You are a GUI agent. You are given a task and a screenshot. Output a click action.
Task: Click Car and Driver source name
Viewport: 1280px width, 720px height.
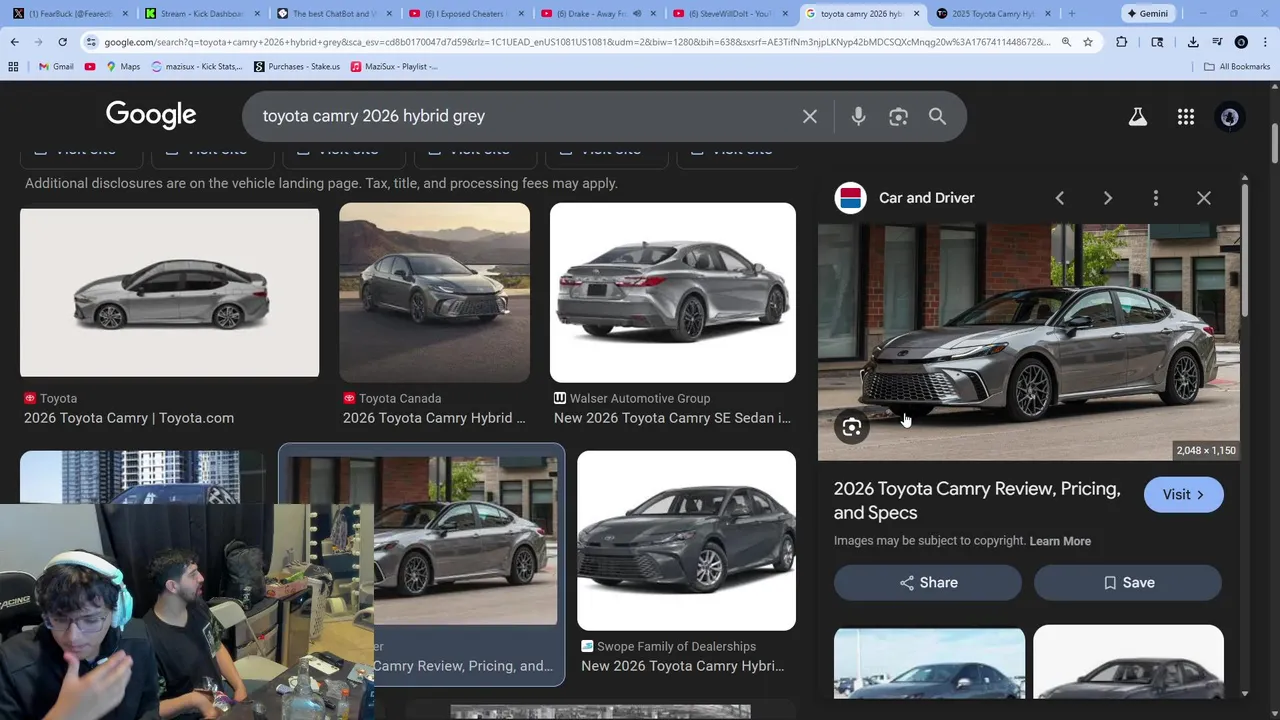[926, 198]
